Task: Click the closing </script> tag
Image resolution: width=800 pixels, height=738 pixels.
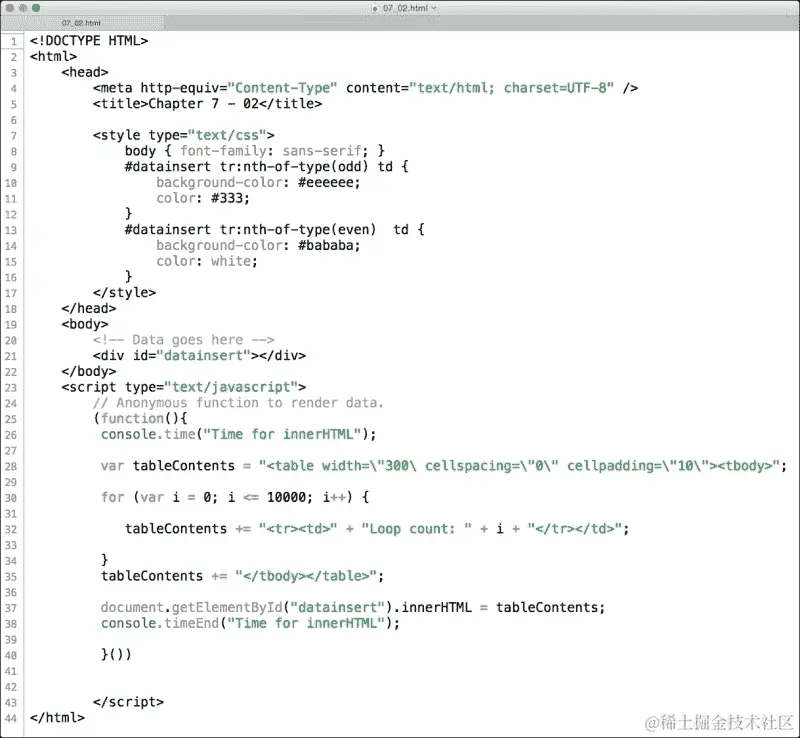Action: click(x=129, y=702)
